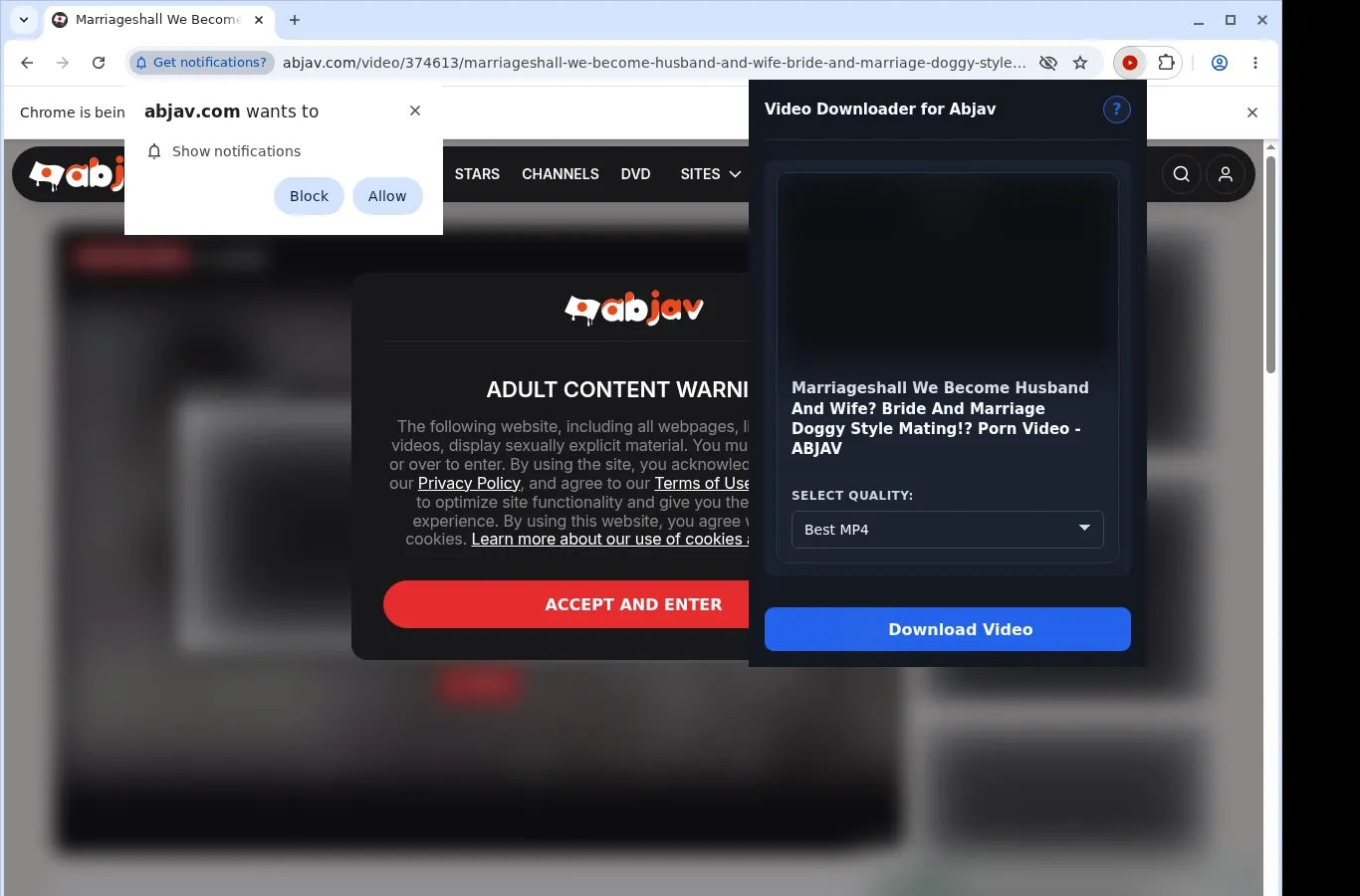This screenshot has width=1360, height=896.
Task: Dismiss the notification permission popup
Action: (x=415, y=111)
